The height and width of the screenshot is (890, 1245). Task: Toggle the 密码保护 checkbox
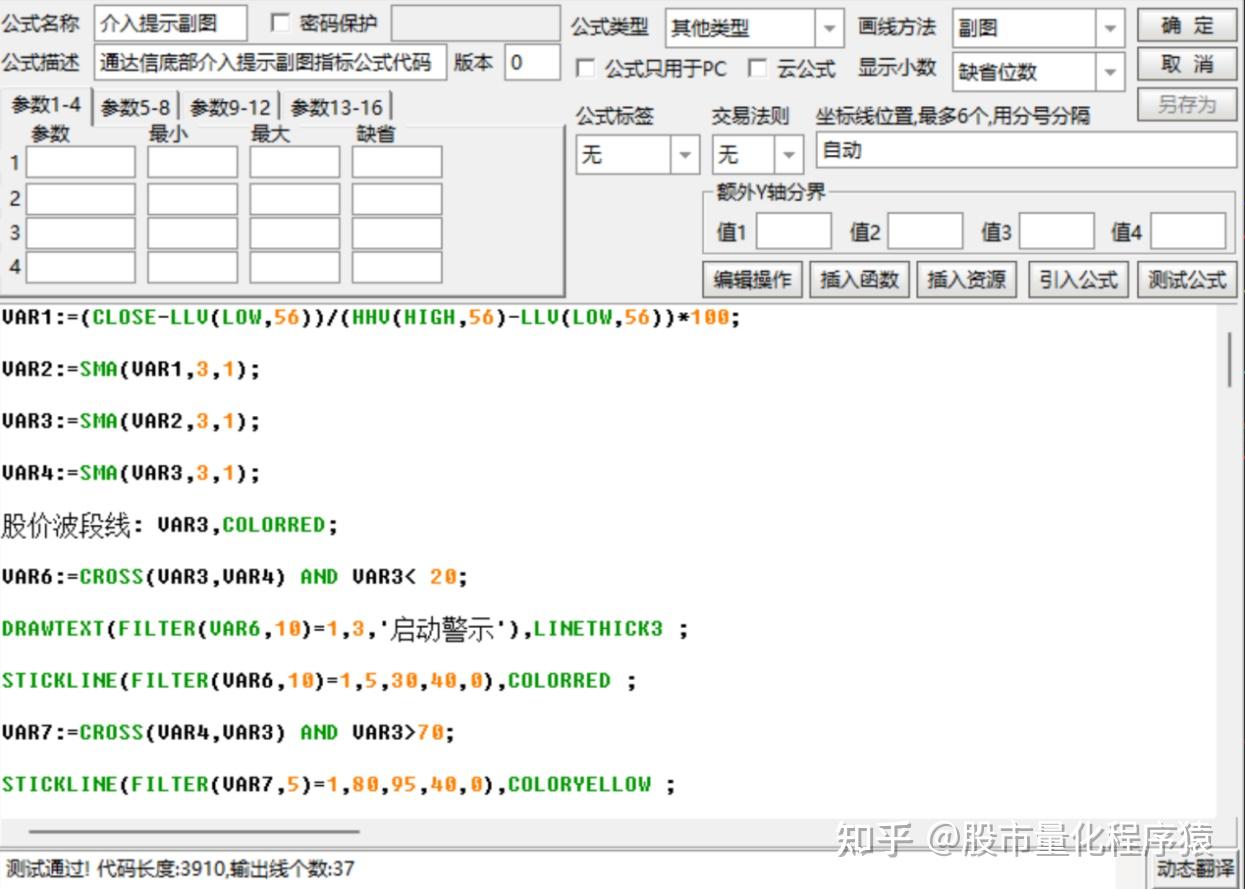[x=281, y=23]
